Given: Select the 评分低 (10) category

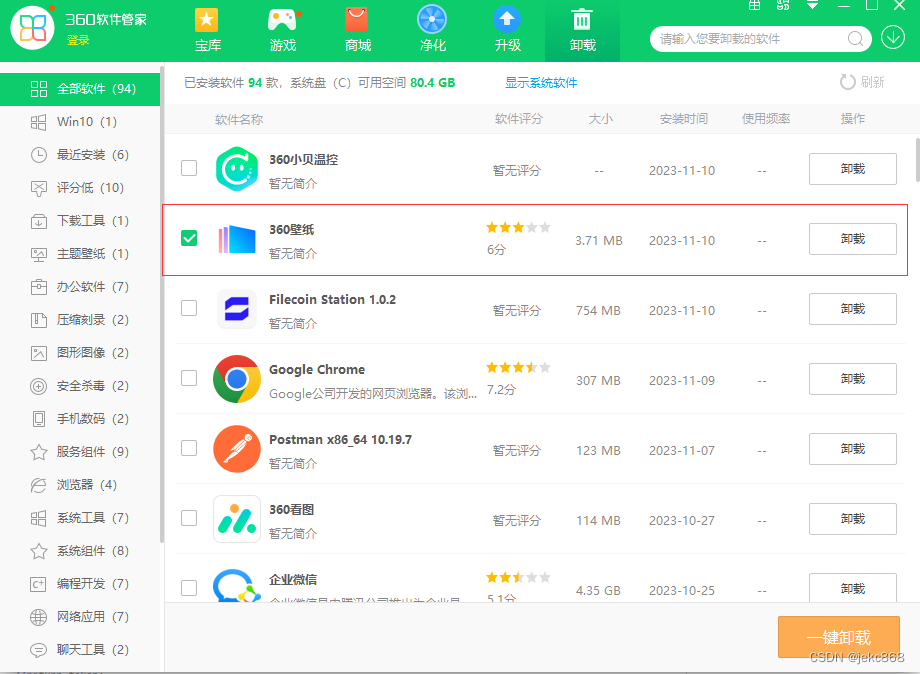Looking at the screenshot, I should click(x=80, y=188).
